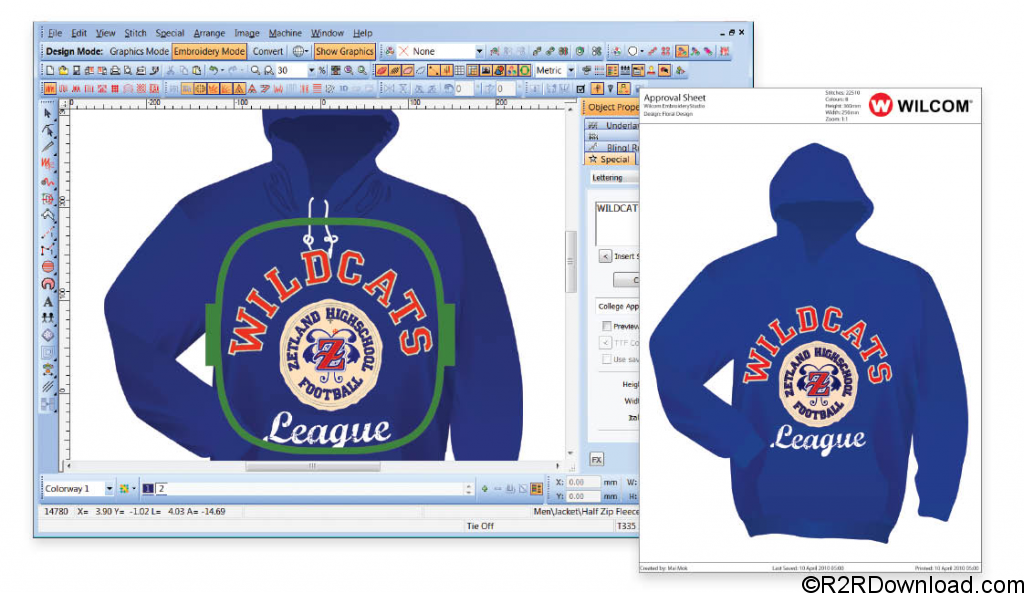Toggle Show Graphics button
The height and width of the screenshot is (593, 1024).
click(344, 51)
